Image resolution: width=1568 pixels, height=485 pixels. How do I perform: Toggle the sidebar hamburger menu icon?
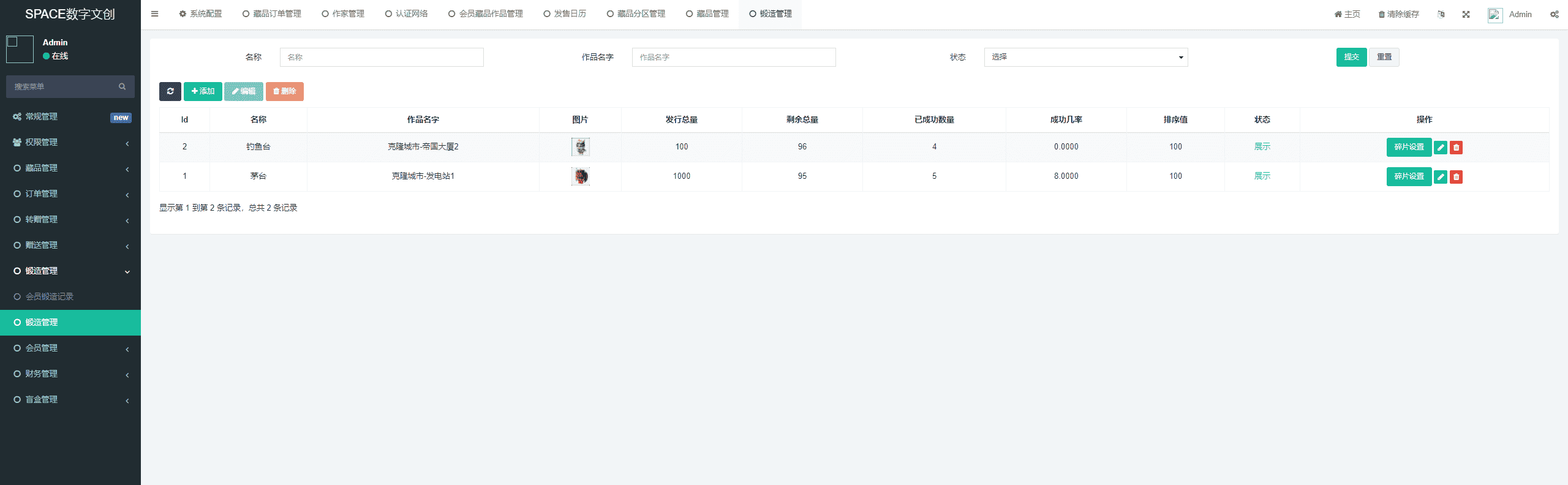[x=154, y=14]
